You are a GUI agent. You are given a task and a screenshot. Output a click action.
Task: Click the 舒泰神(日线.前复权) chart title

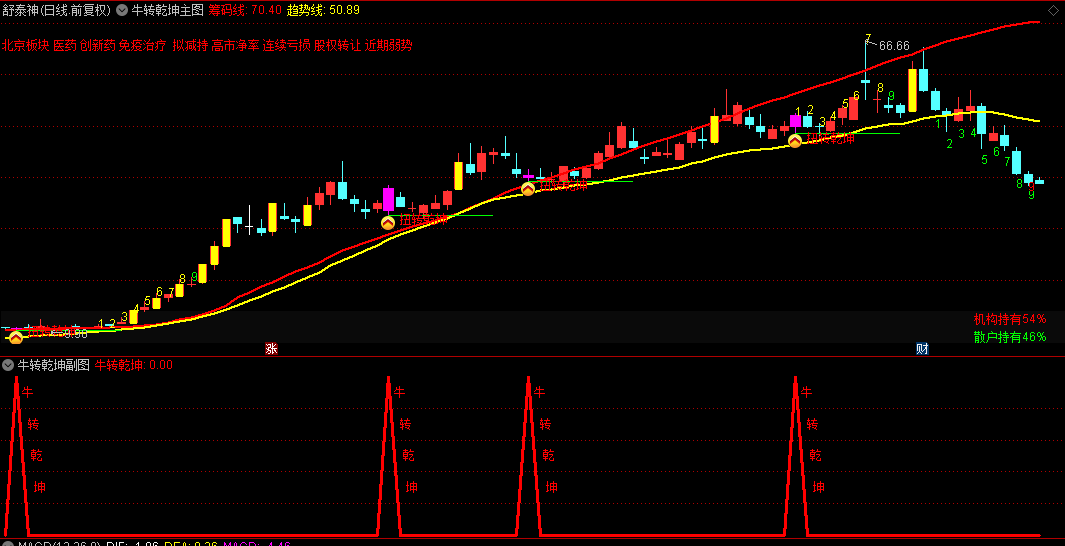(x=56, y=10)
